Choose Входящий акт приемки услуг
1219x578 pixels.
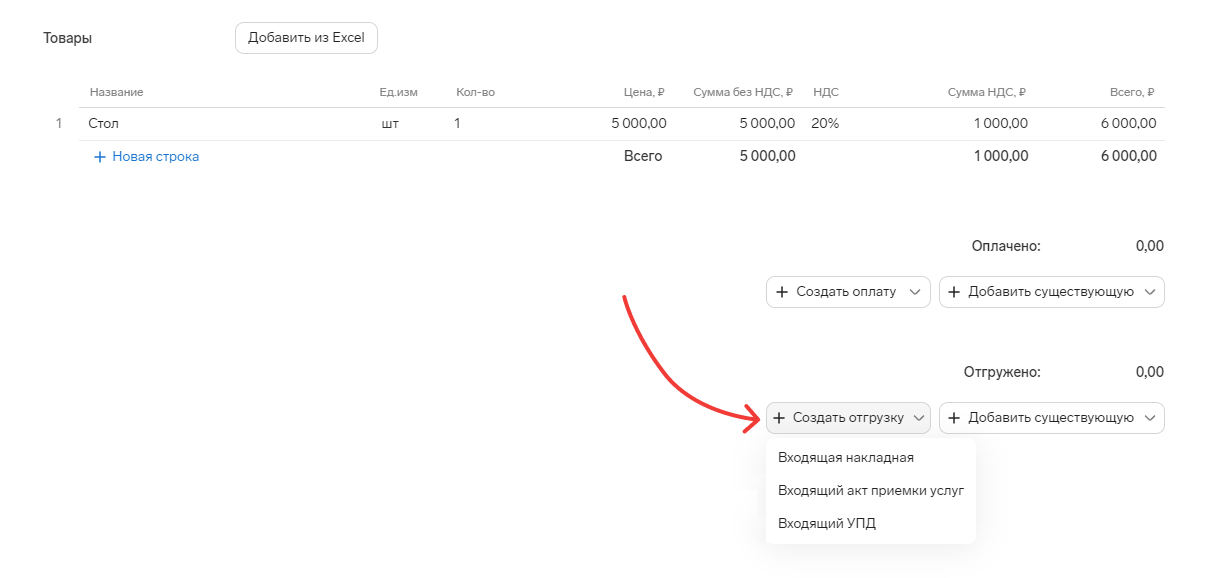[x=870, y=490]
